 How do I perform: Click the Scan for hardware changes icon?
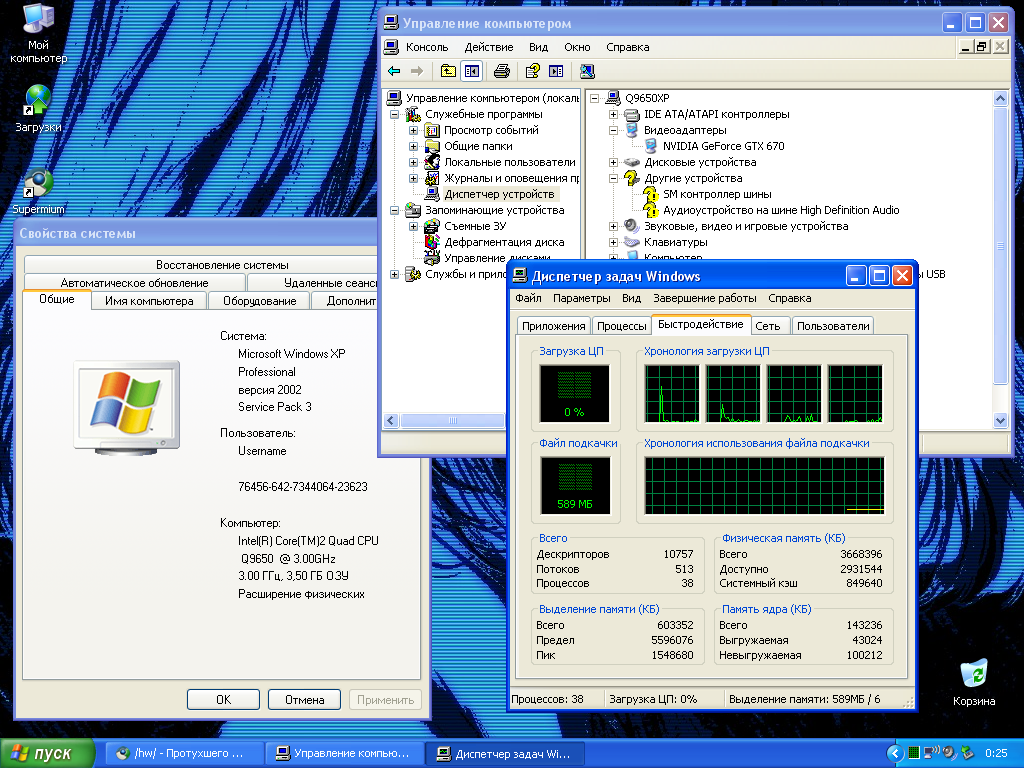[587, 71]
